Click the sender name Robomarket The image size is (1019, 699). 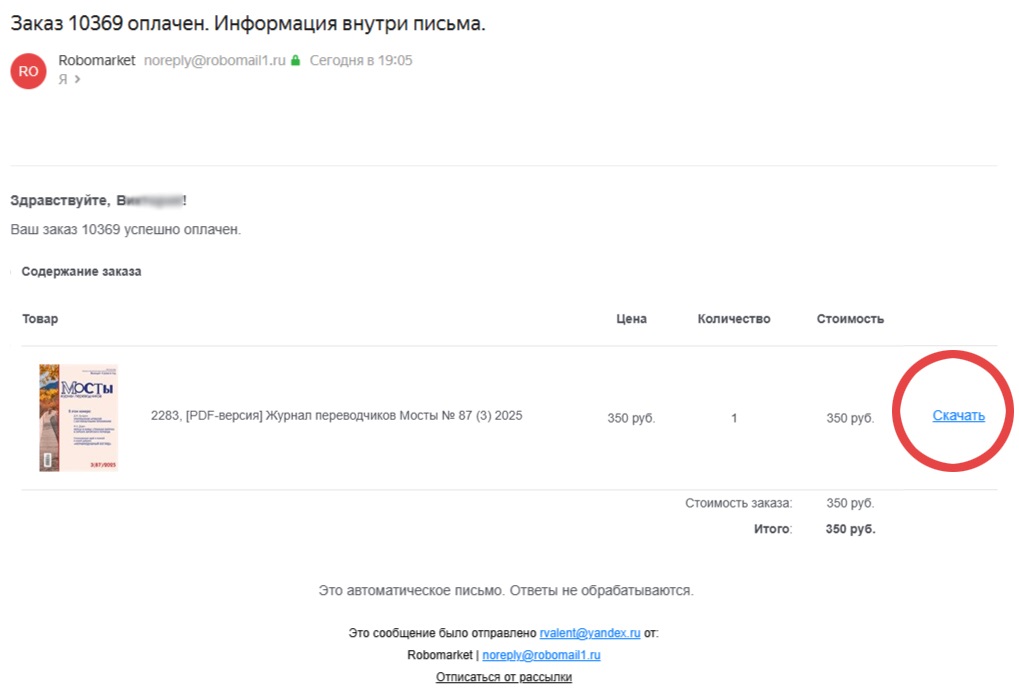coord(97,61)
